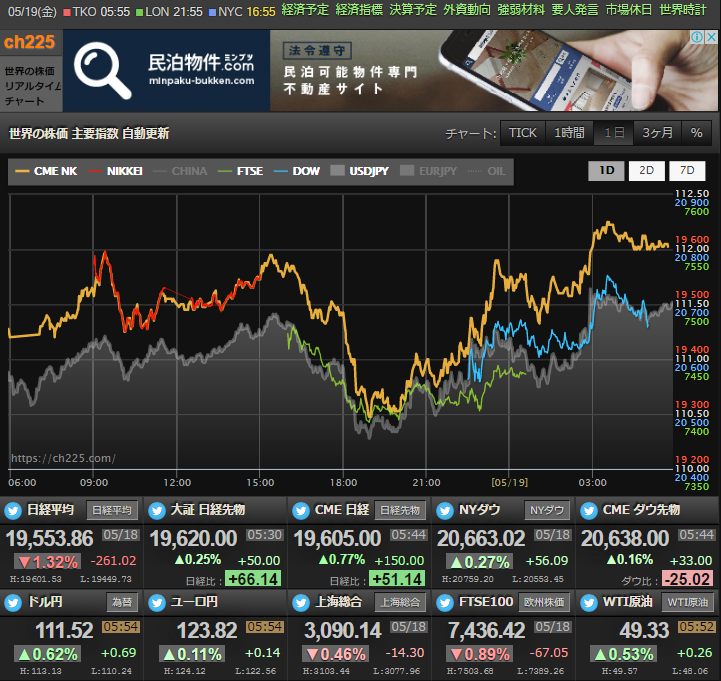Click the WTI crude price 49.33

point(644,630)
